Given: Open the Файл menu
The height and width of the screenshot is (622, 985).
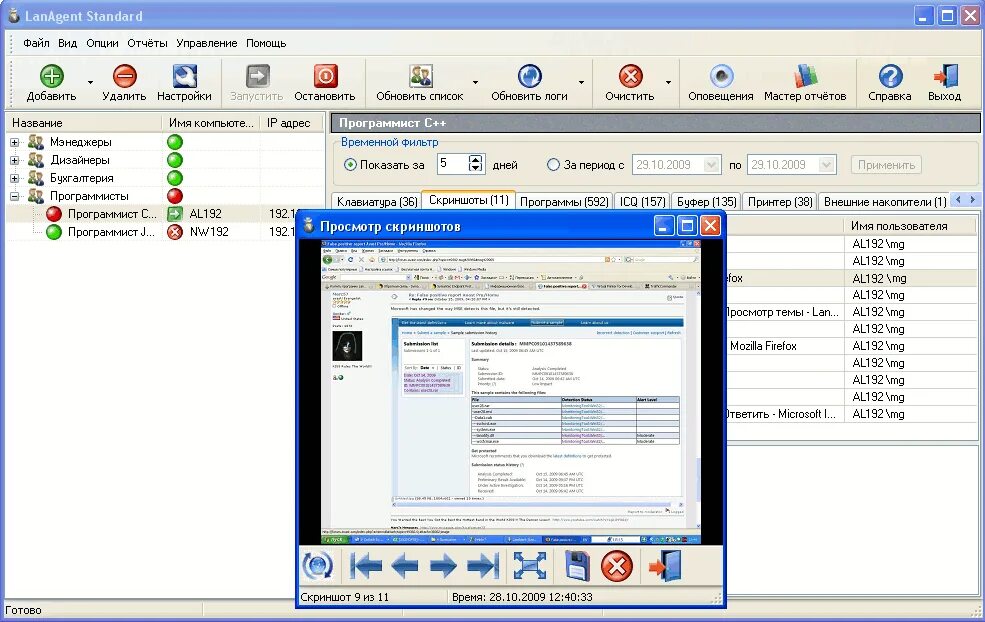Looking at the screenshot, I should [x=36, y=43].
